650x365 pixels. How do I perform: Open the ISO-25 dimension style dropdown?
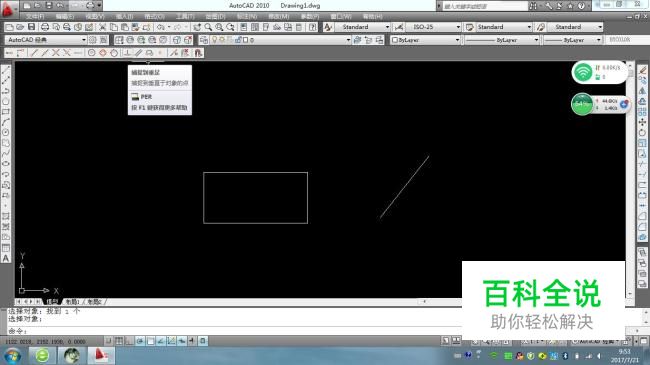click(433, 27)
